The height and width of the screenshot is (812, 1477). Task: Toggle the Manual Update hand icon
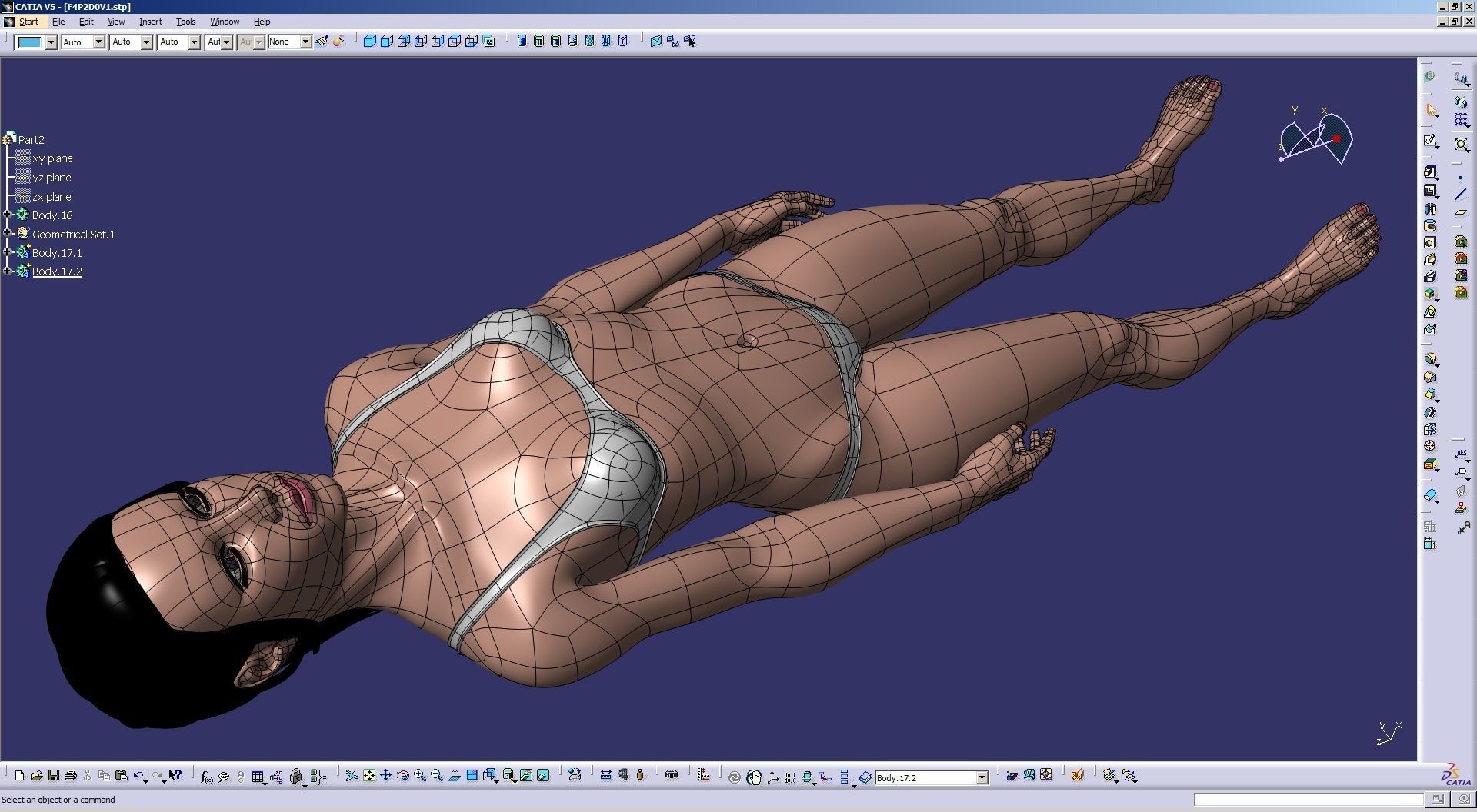click(754, 777)
